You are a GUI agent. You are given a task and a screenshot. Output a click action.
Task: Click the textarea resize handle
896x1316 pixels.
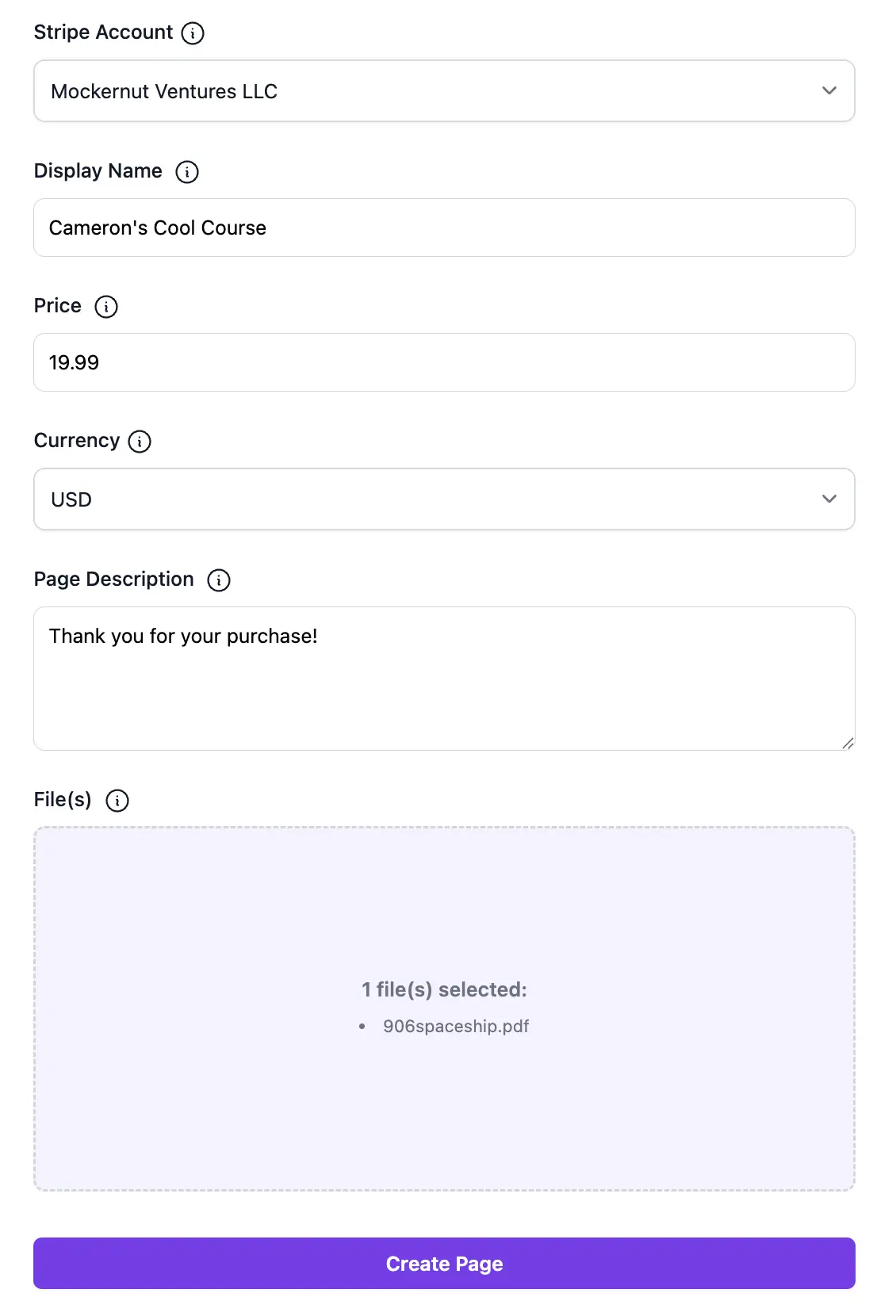(848, 743)
